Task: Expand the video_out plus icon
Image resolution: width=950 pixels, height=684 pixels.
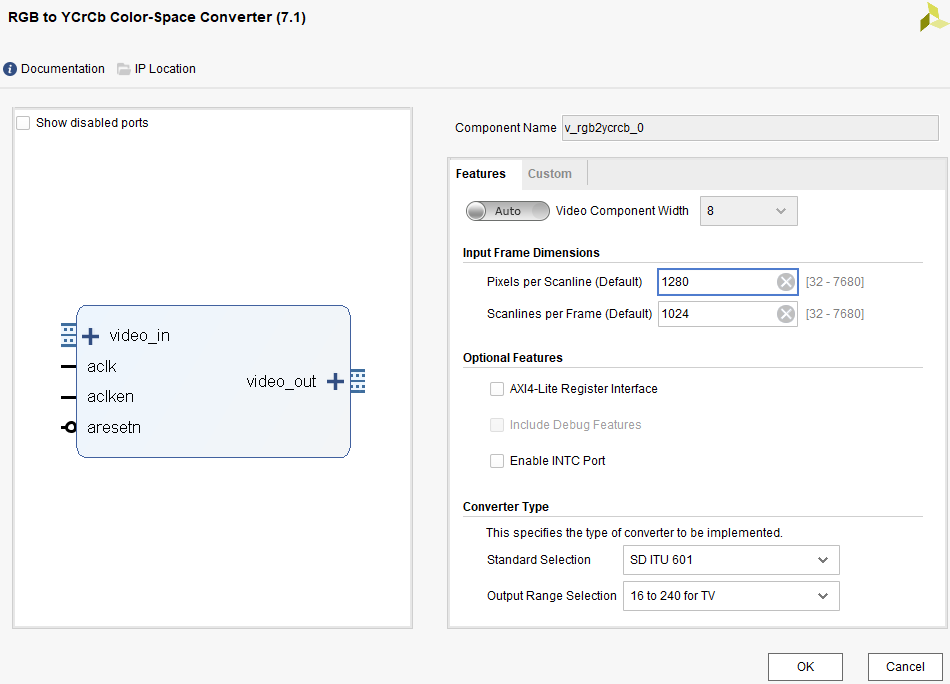Action: tap(335, 381)
